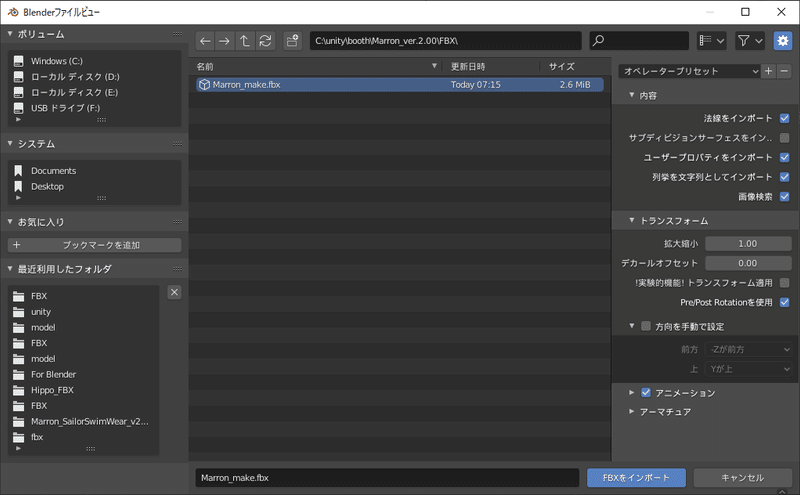
Task: Toggle ユーザープロパティをインポート checkbox
Action: point(785,158)
